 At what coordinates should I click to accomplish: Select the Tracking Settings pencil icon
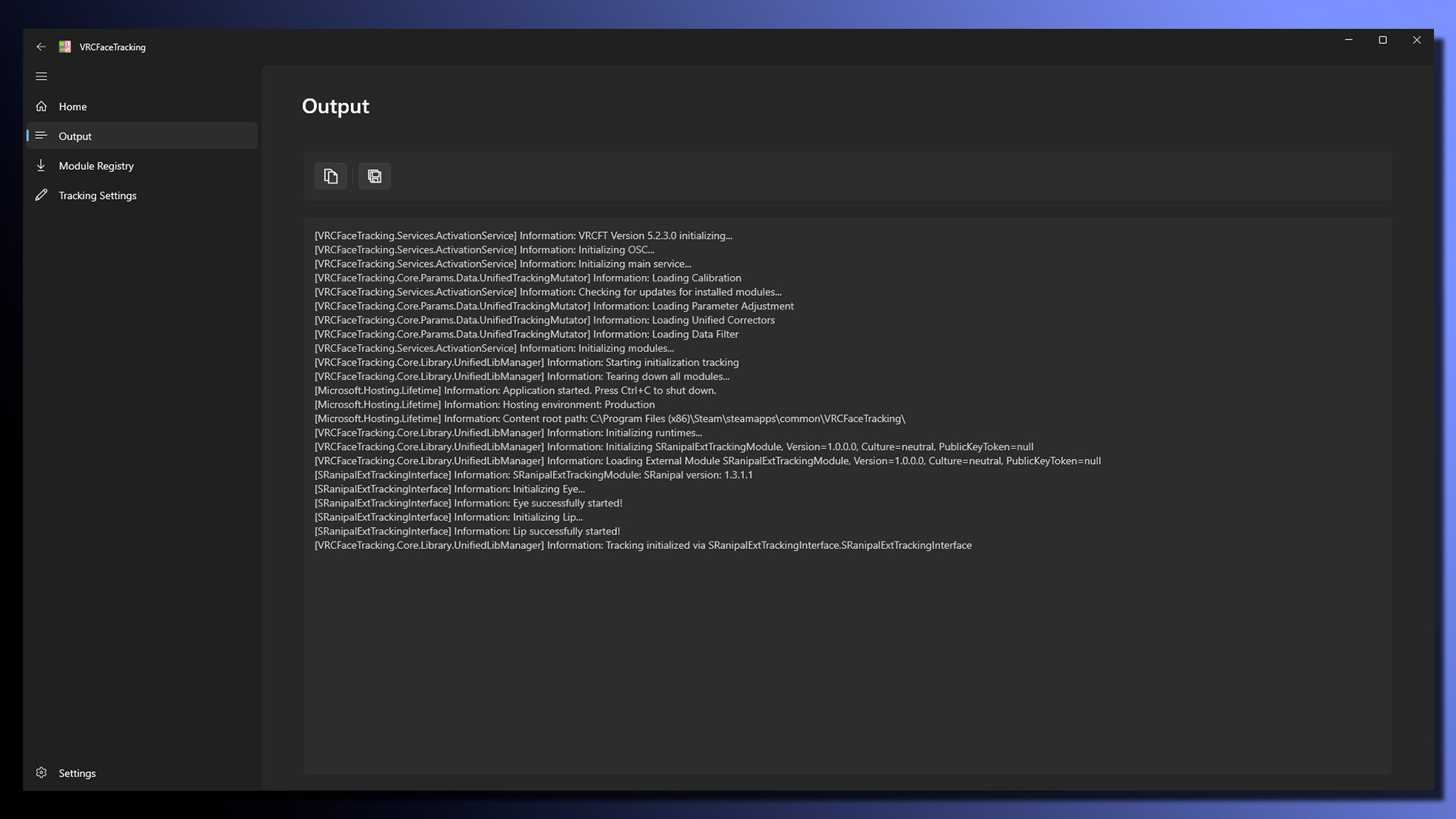[x=42, y=195]
